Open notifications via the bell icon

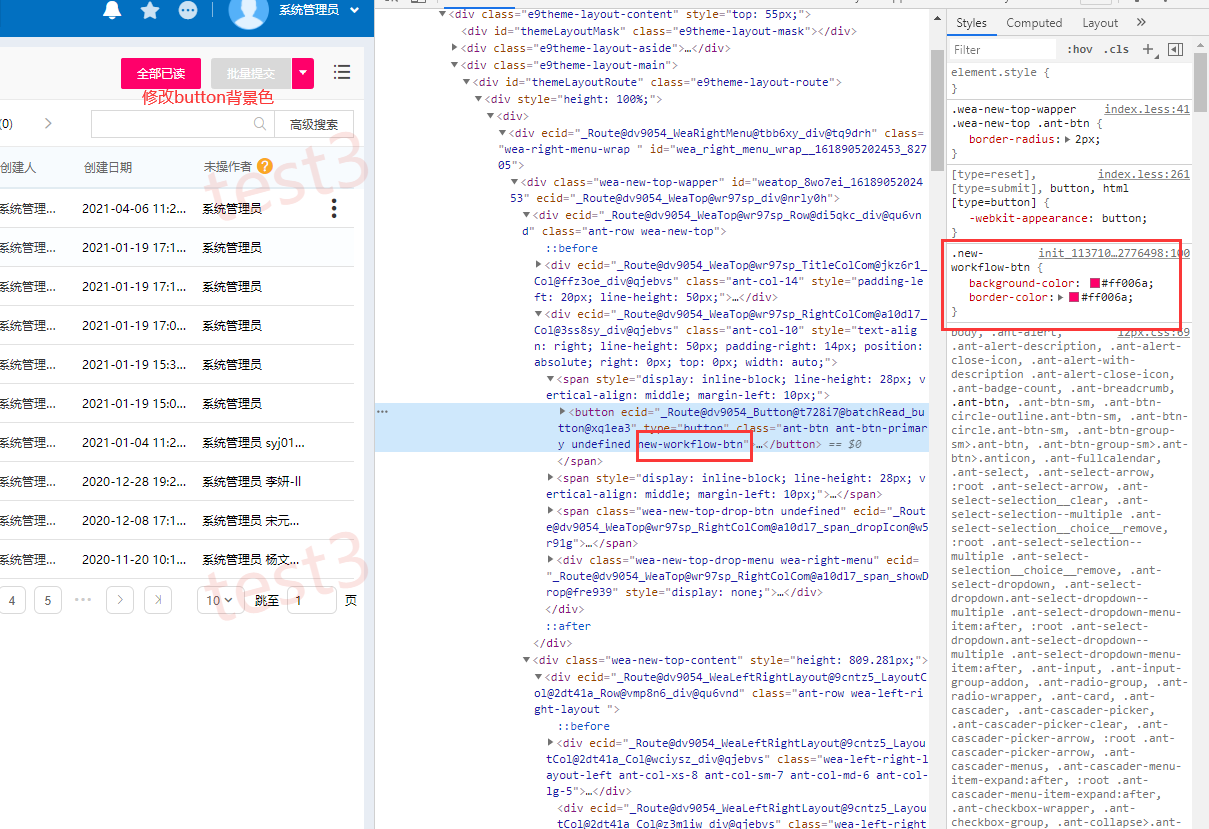coord(112,11)
